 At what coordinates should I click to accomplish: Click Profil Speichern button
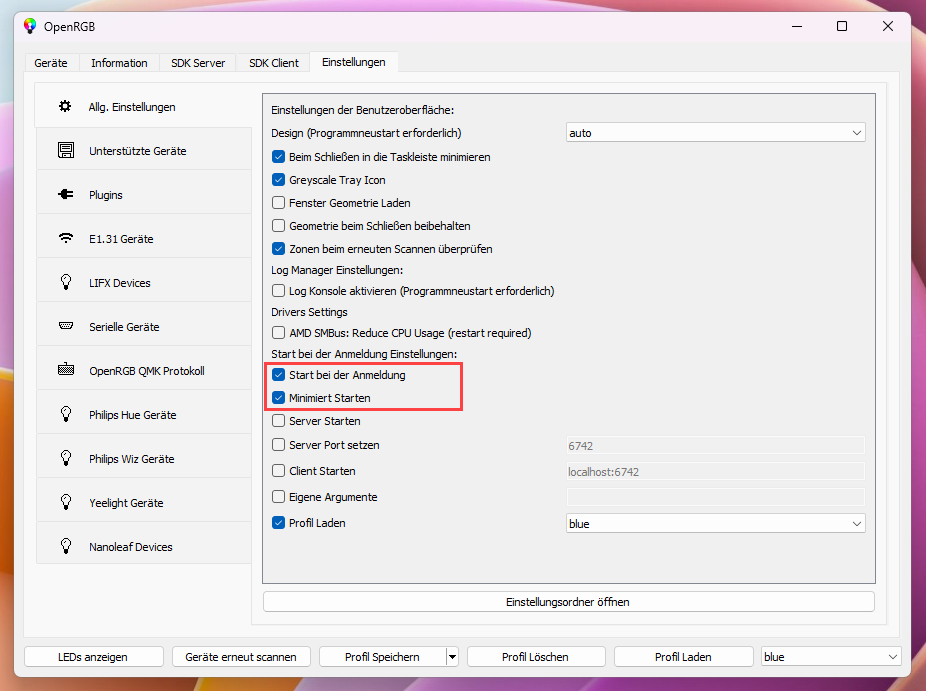tap(383, 657)
